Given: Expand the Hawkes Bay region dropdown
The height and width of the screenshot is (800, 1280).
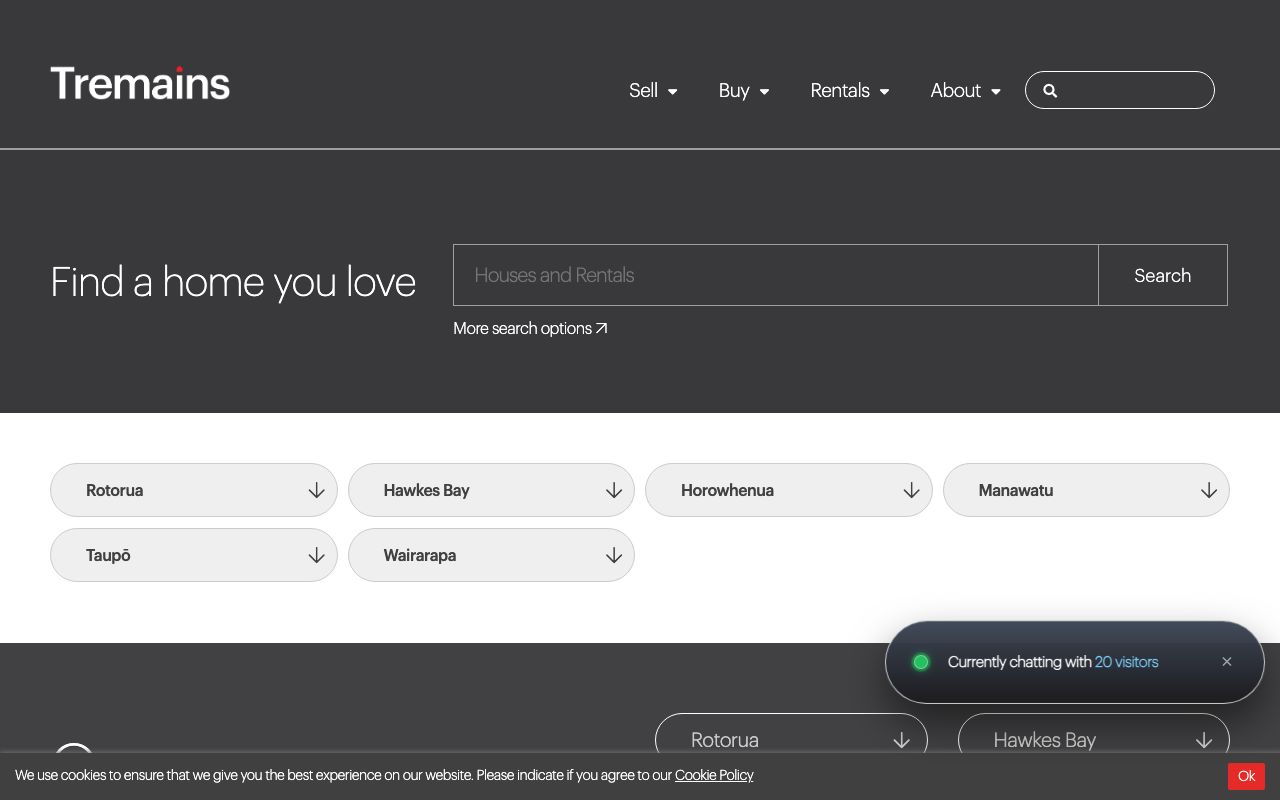Looking at the screenshot, I should (491, 490).
